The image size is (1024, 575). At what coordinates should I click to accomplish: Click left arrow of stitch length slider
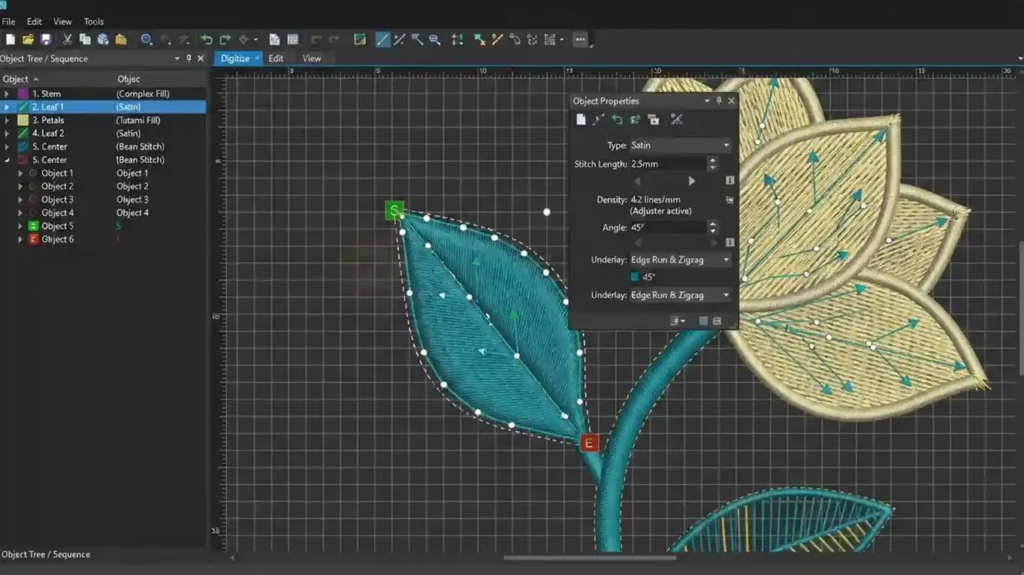coord(637,181)
